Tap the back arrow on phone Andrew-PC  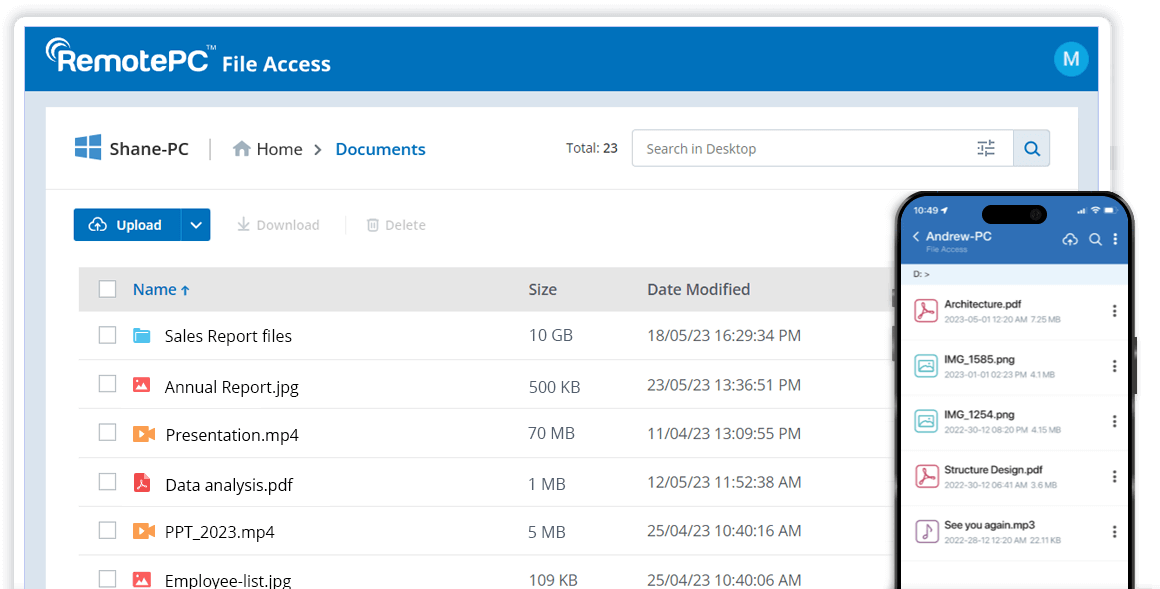916,236
